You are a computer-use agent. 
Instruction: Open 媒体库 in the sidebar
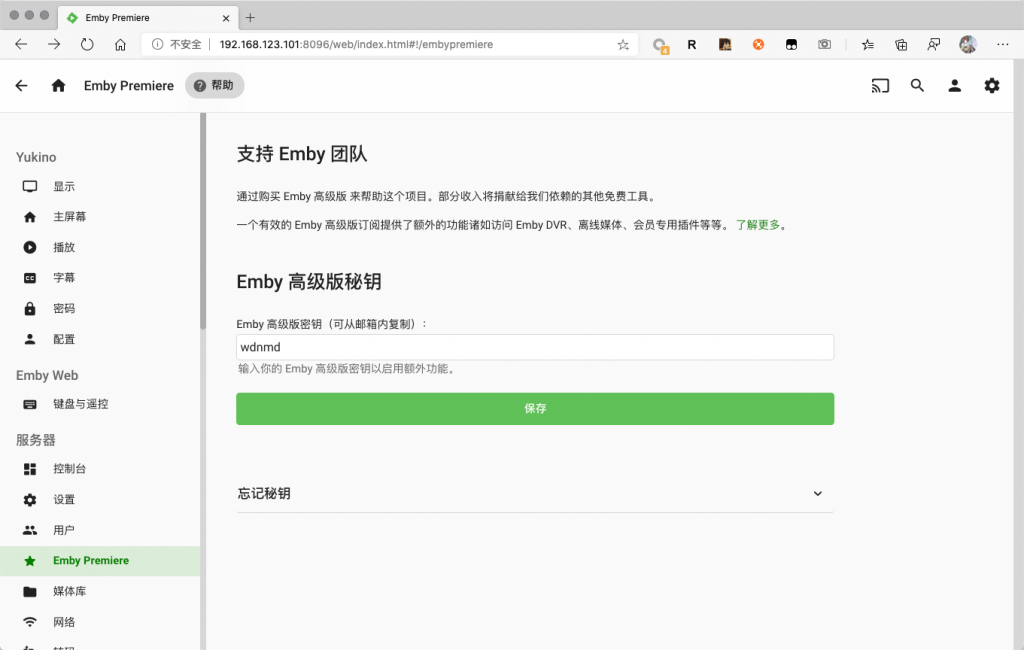point(70,591)
